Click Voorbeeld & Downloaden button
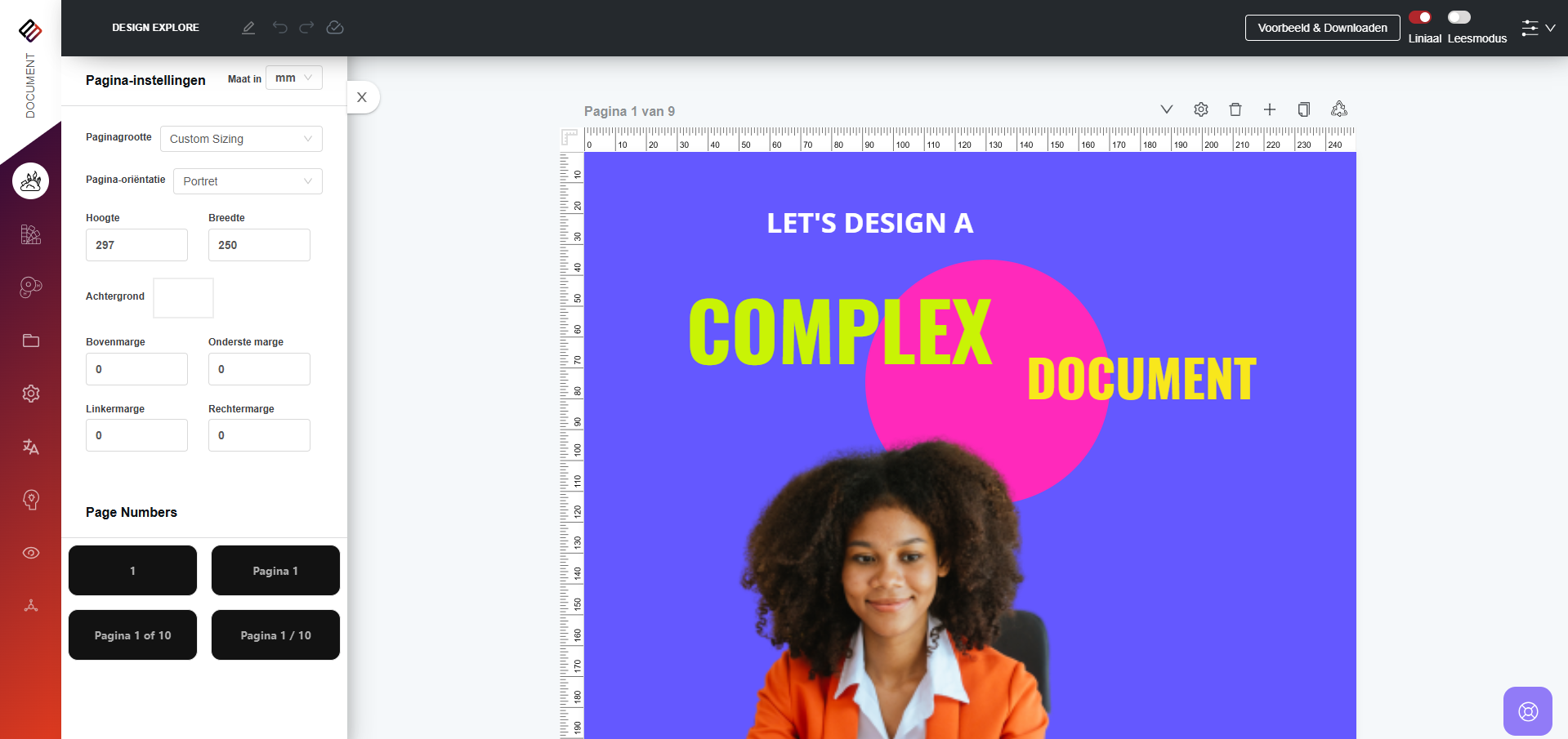This screenshot has width=1568, height=739. [1322, 28]
